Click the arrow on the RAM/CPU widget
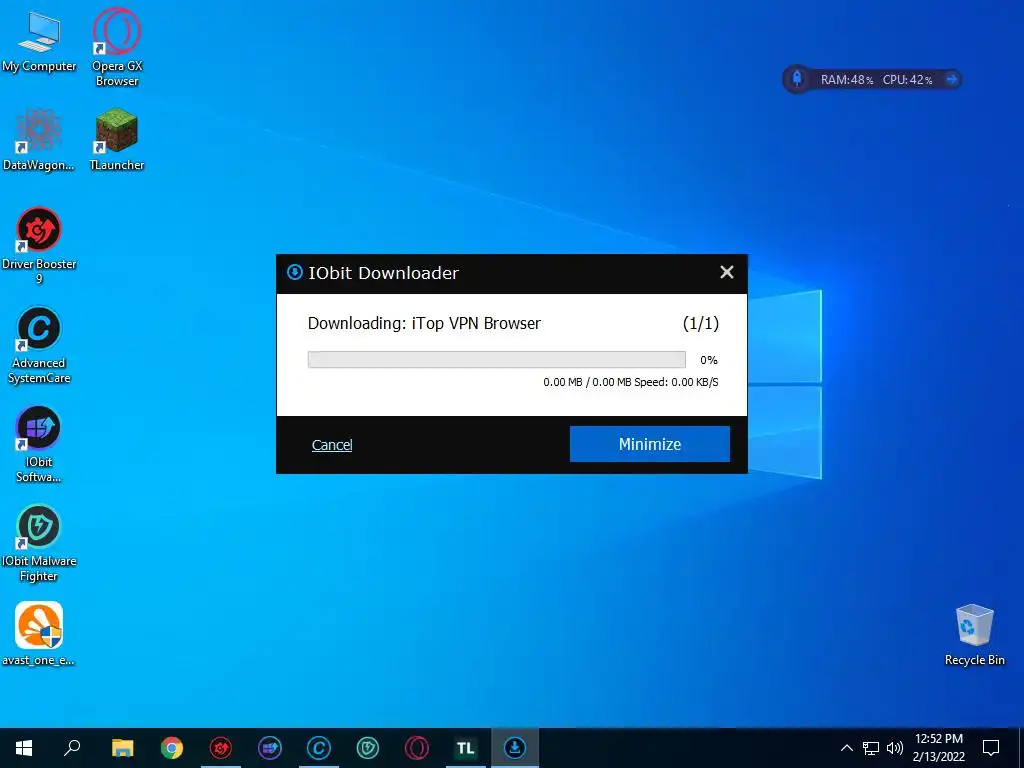The image size is (1024, 768). coord(952,80)
